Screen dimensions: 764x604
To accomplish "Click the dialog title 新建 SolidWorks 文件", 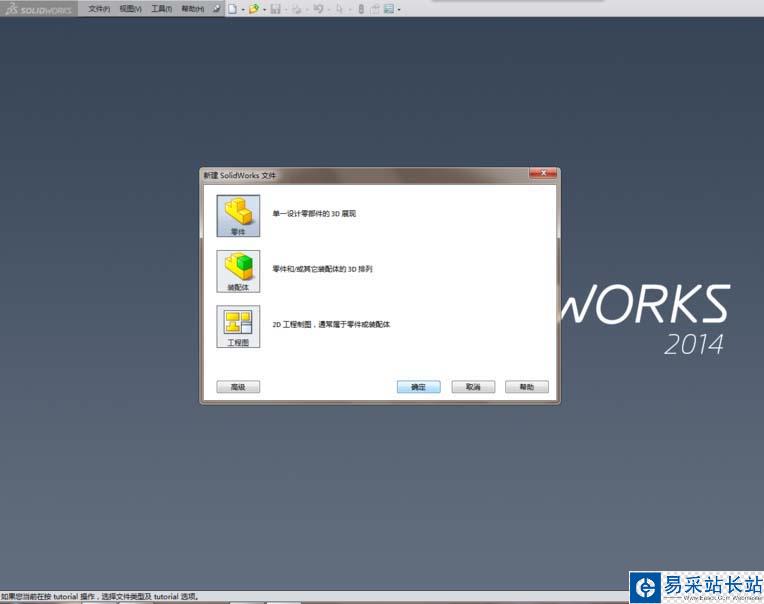I will tap(240, 175).
